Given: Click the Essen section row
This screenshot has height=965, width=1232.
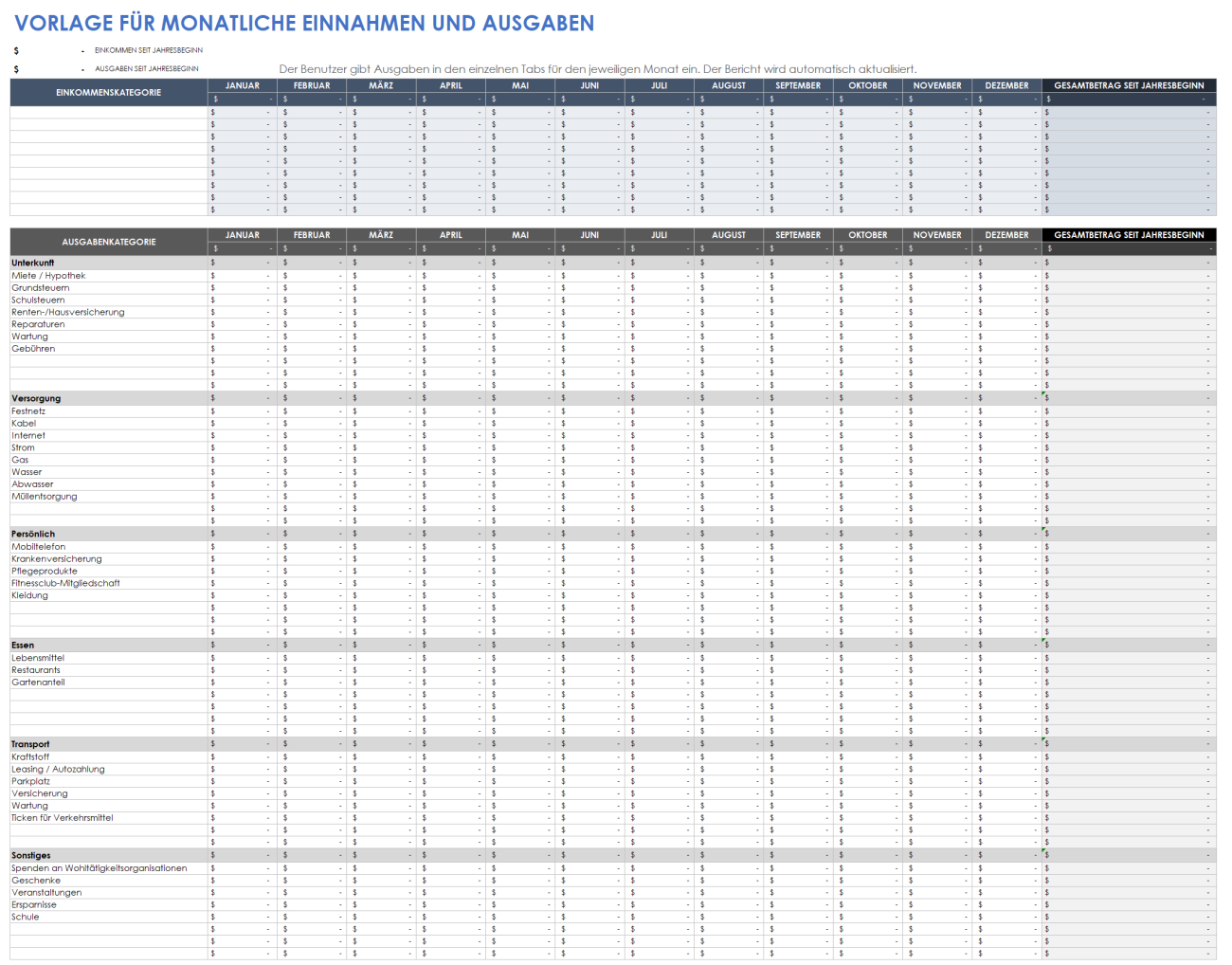Looking at the screenshot, I should [x=24, y=645].
